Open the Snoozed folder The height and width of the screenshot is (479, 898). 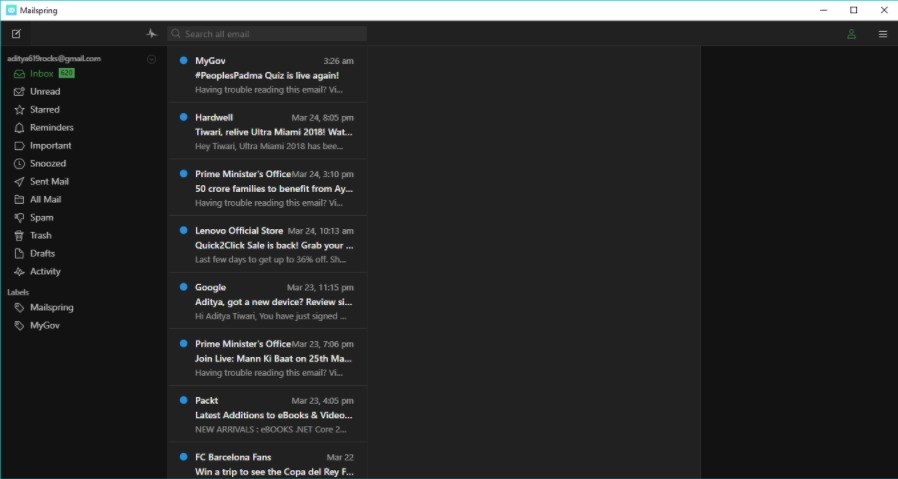[47, 164]
